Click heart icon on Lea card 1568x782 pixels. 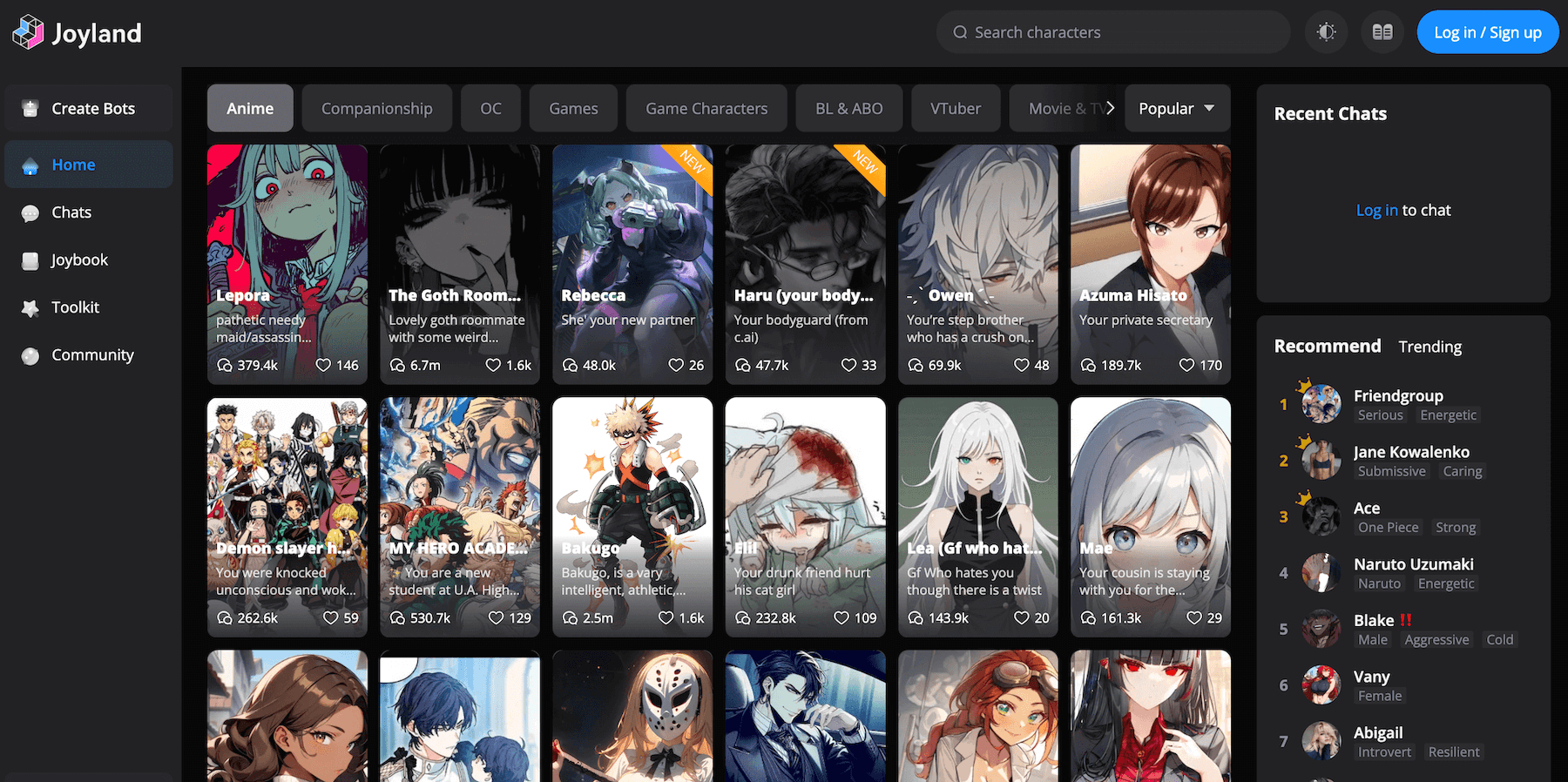pos(1022,617)
